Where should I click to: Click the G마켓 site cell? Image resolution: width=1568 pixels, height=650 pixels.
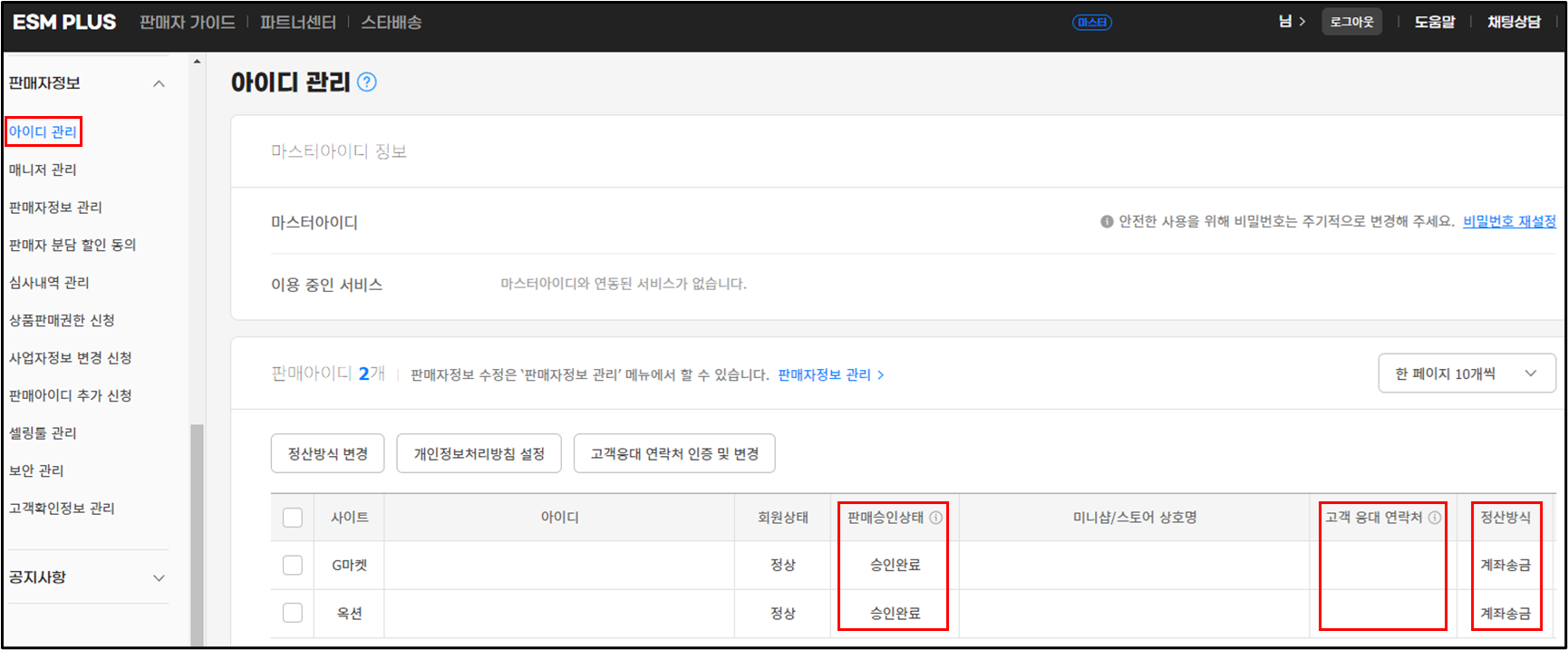(x=349, y=566)
